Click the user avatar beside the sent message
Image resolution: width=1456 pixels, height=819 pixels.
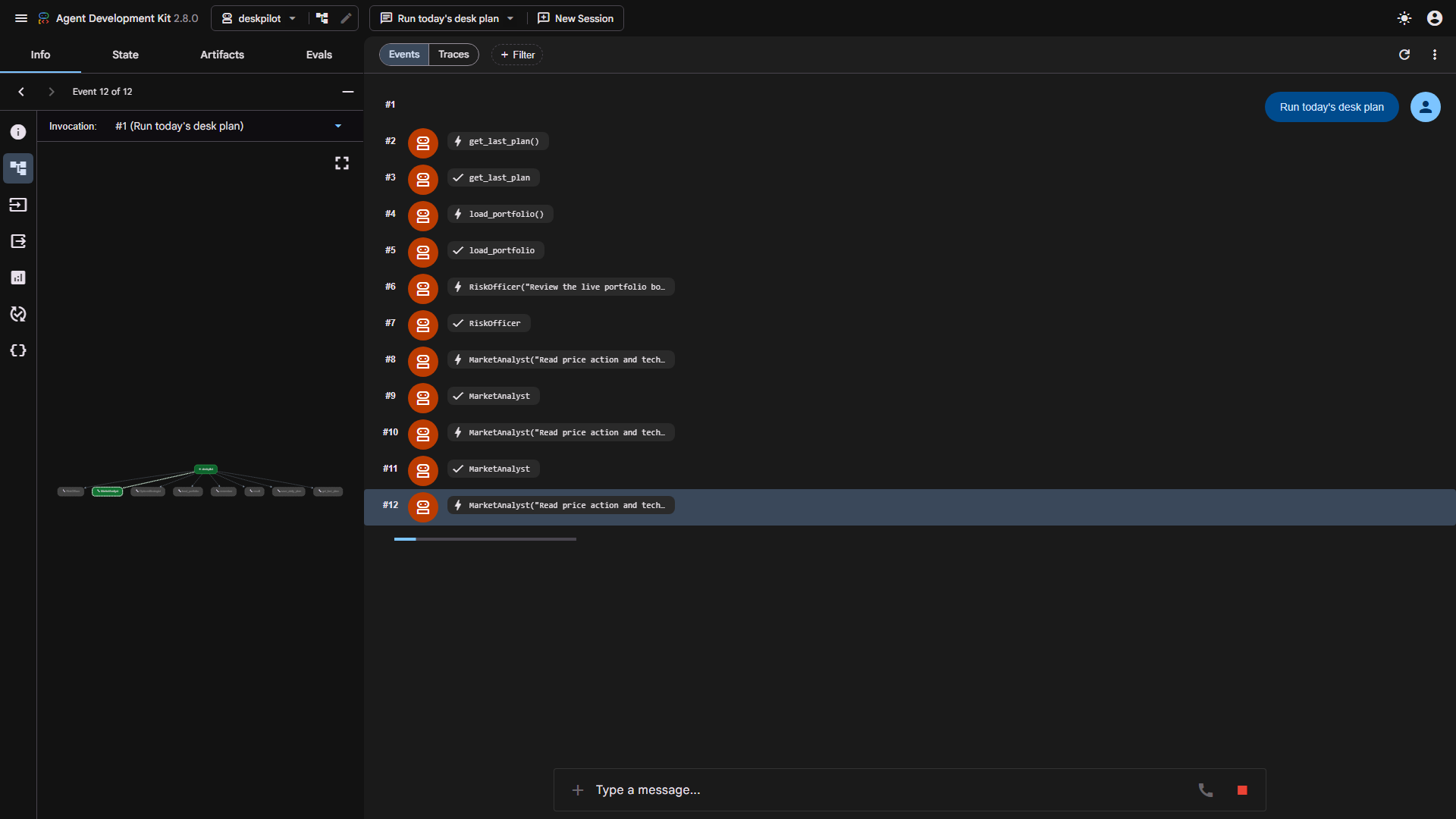[1426, 107]
